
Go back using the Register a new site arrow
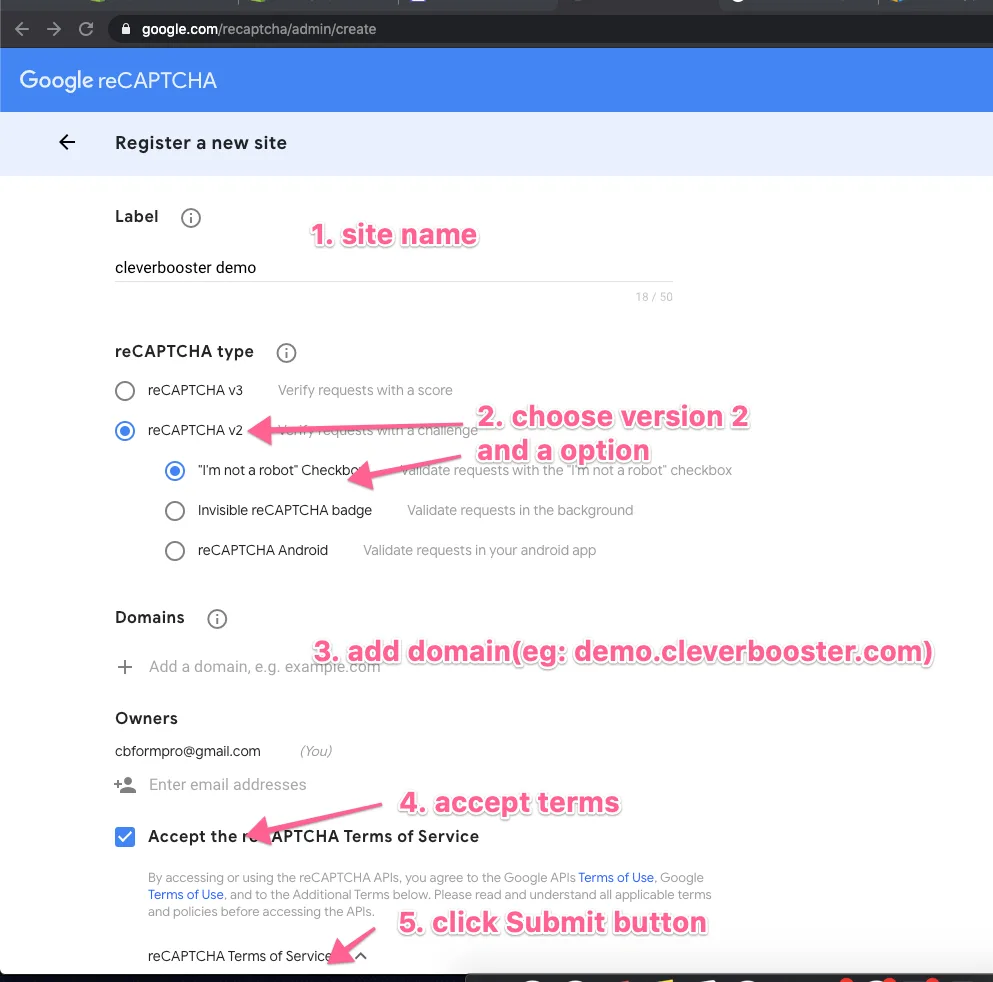(x=67, y=142)
